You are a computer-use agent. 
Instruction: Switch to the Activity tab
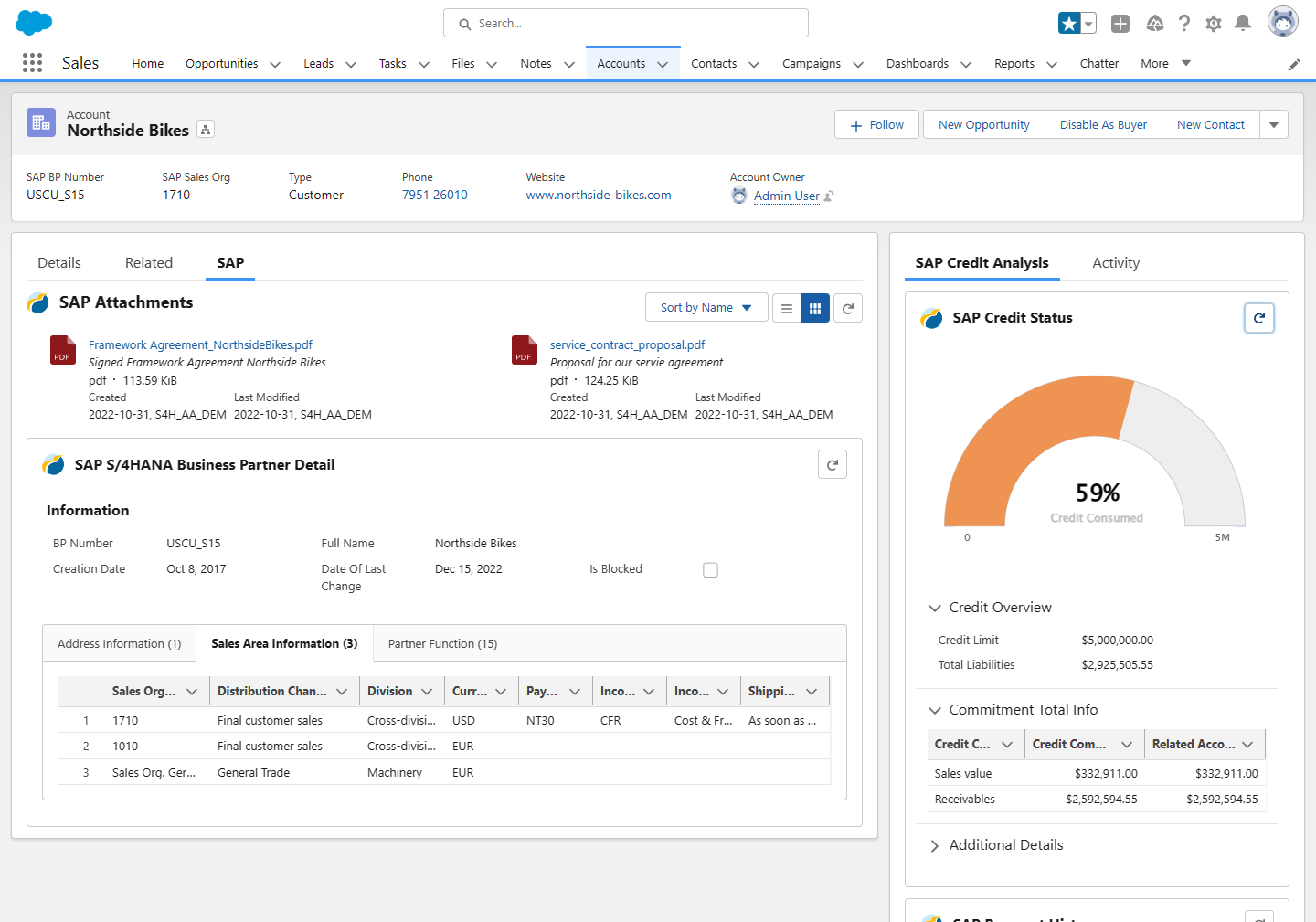tap(1116, 263)
